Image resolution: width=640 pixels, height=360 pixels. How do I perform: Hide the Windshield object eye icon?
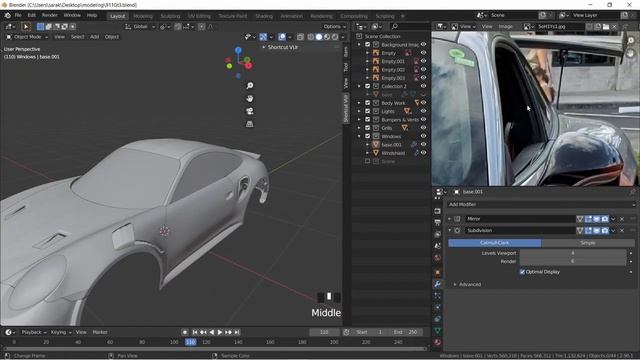(423, 153)
